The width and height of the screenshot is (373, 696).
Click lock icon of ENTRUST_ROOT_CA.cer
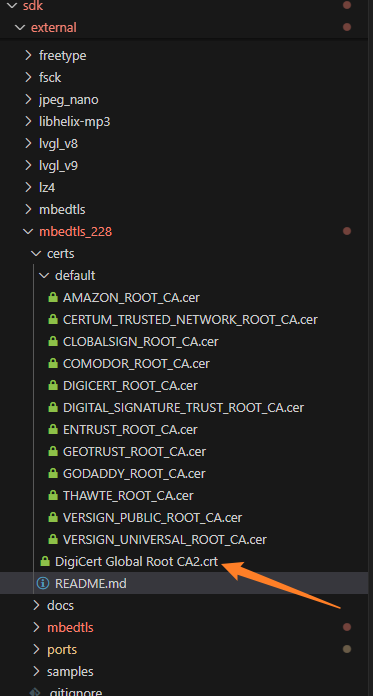(53, 429)
